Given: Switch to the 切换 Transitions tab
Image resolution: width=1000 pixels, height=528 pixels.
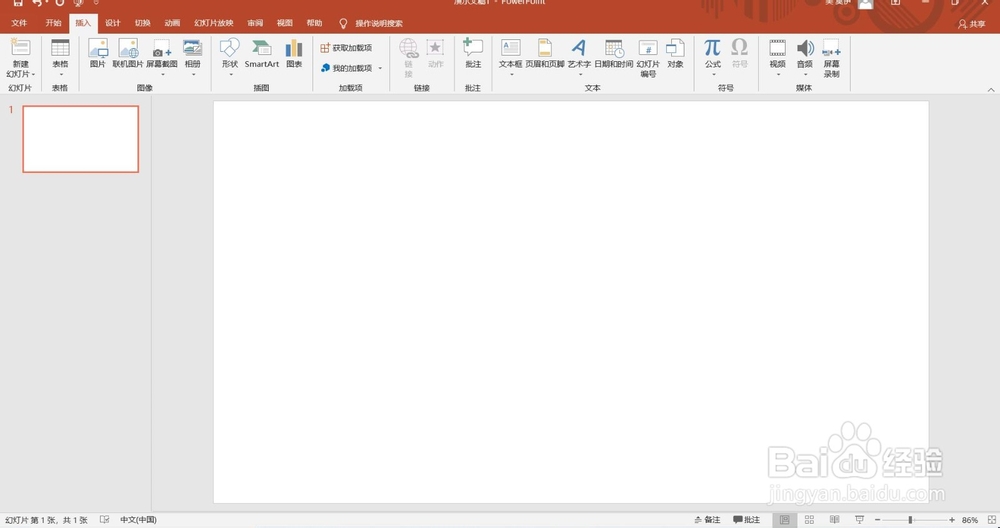Looking at the screenshot, I should (x=142, y=23).
